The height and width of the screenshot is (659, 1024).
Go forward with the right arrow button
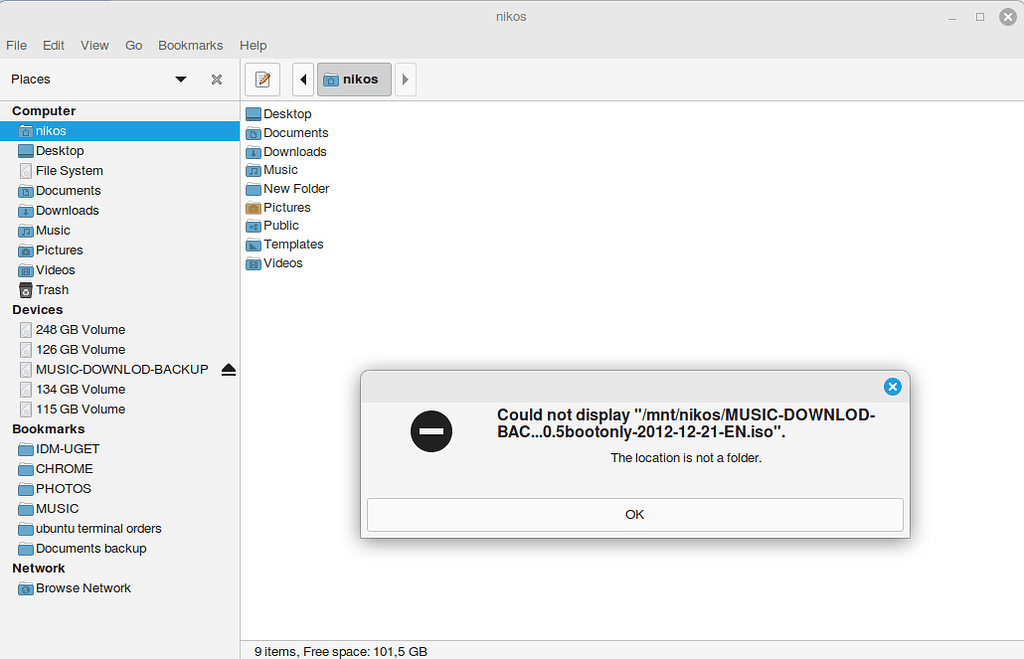(x=406, y=80)
